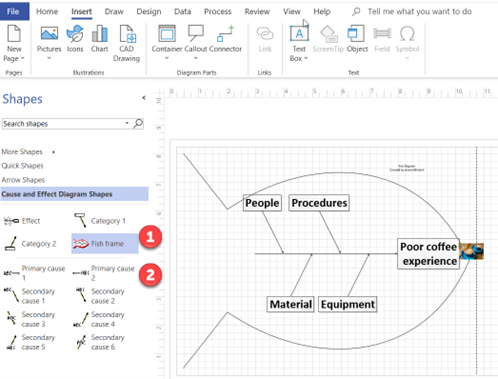
Task: Open the Quick Shapes stencil
Action: pos(22,166)
